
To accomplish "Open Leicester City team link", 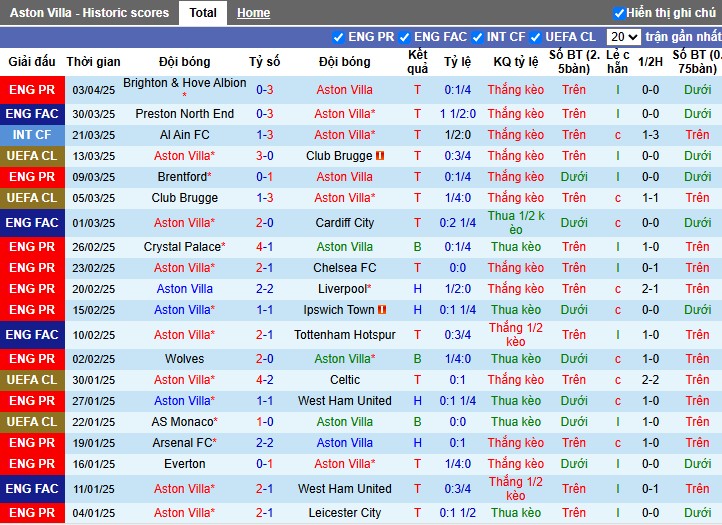I will pos(345,513).
